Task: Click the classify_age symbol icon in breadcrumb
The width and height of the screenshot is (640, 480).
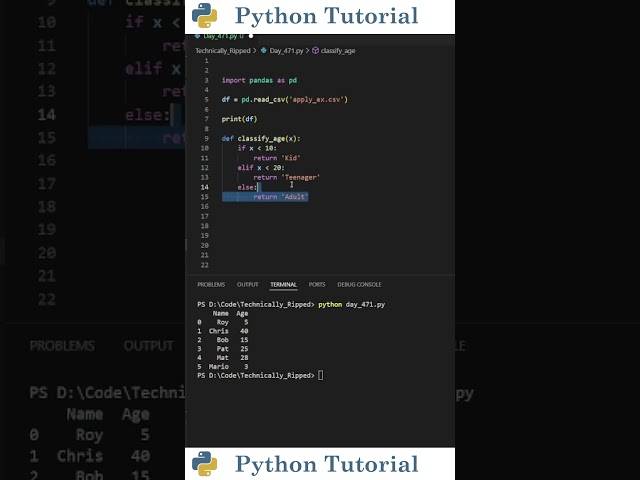Action: [316, 51]
